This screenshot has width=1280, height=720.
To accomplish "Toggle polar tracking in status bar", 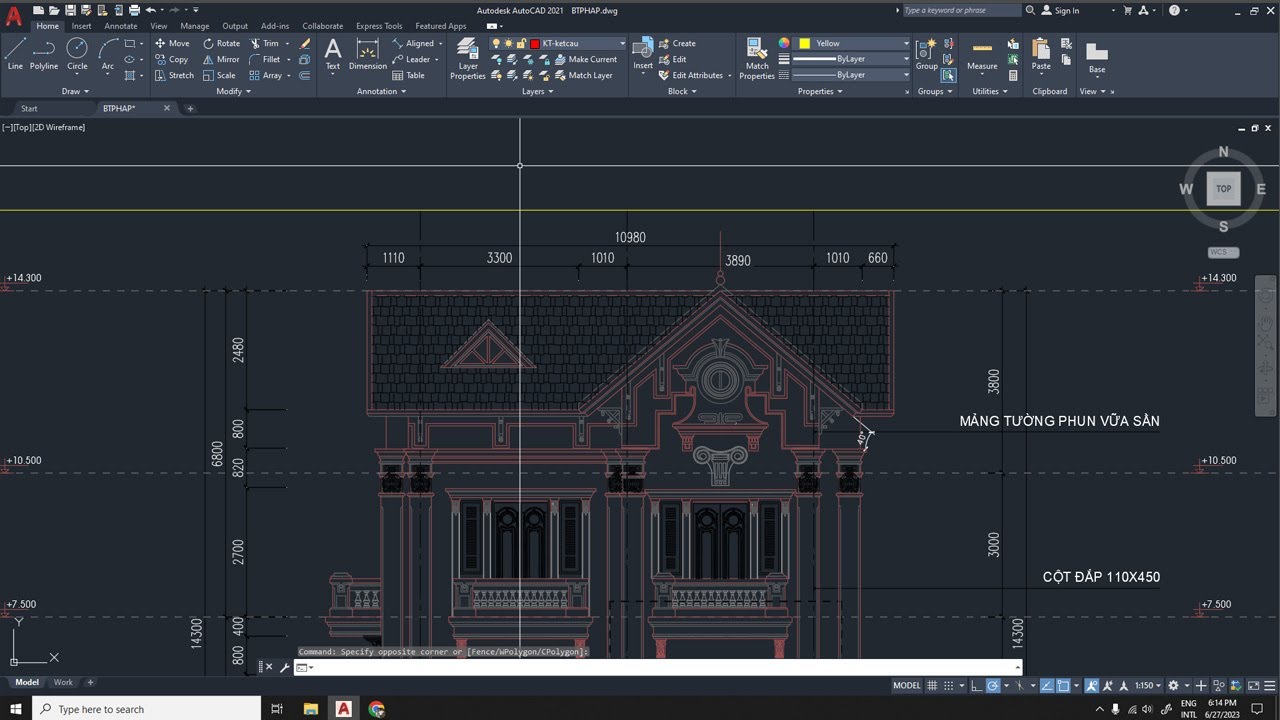I will coord(992,686).
